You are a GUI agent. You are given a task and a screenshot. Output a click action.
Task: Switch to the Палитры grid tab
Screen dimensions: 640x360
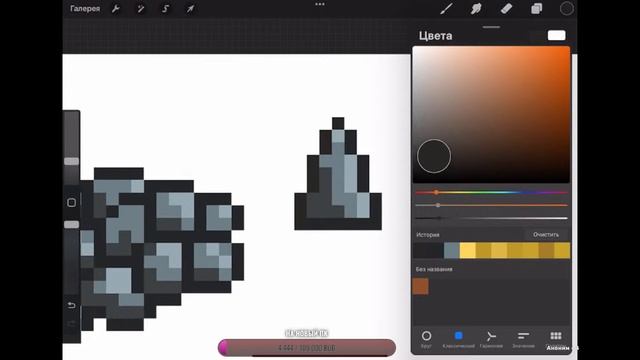coord(556,339)
